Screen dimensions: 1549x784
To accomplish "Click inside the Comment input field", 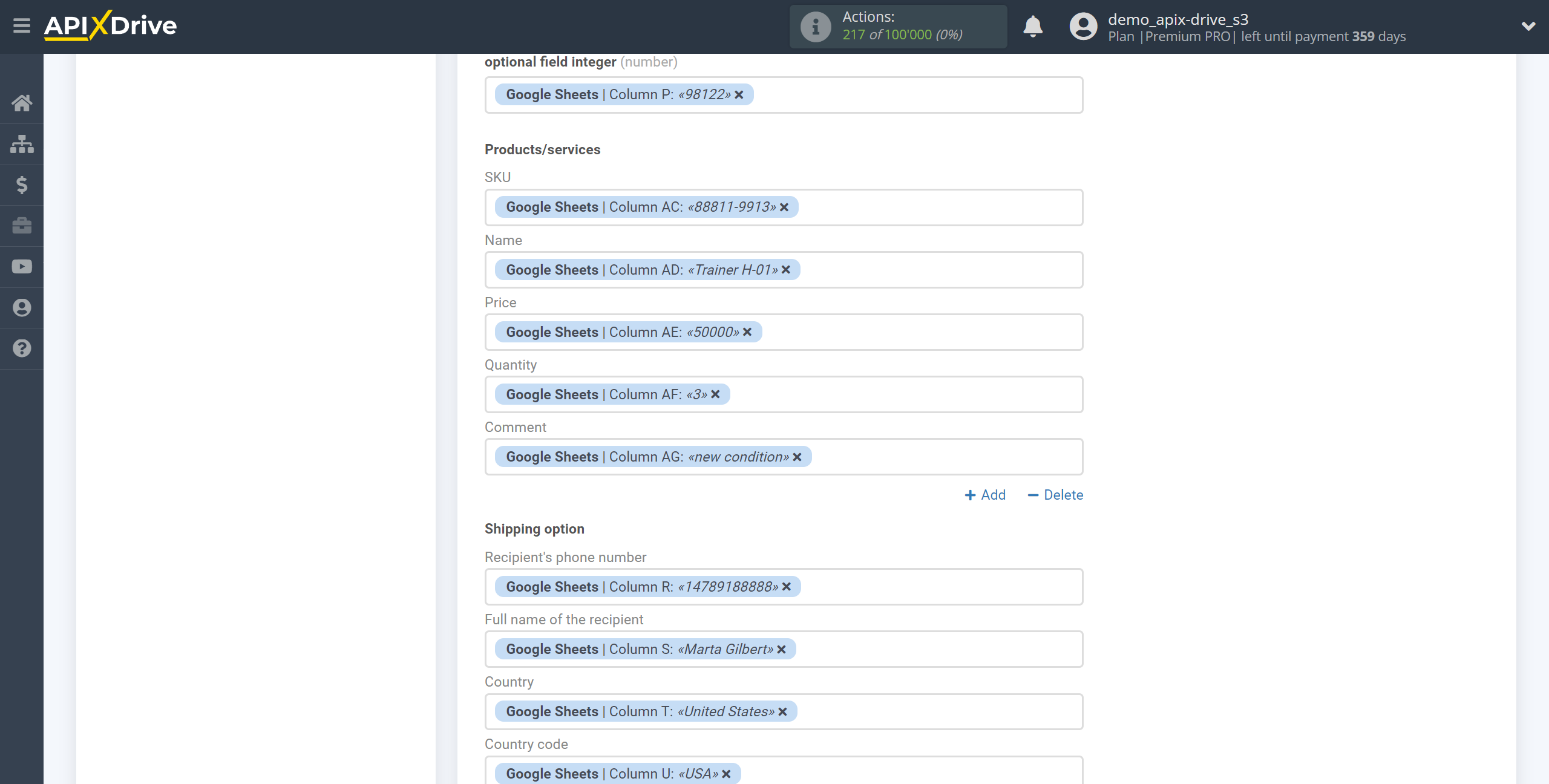I will tap(784, 457).
